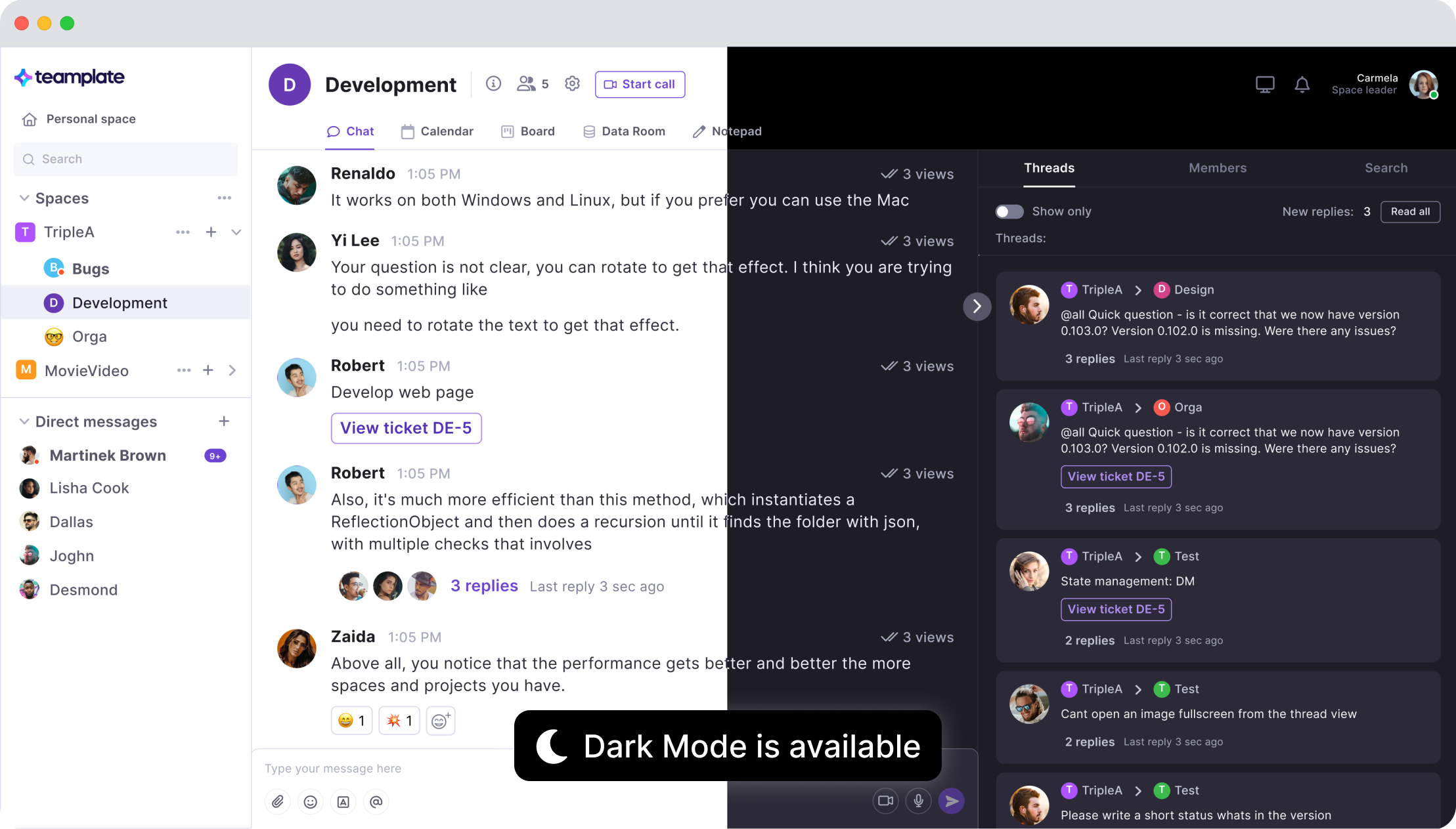Switch to the Calendar tab
This screenshot has width=1456, height=829.
437,131
